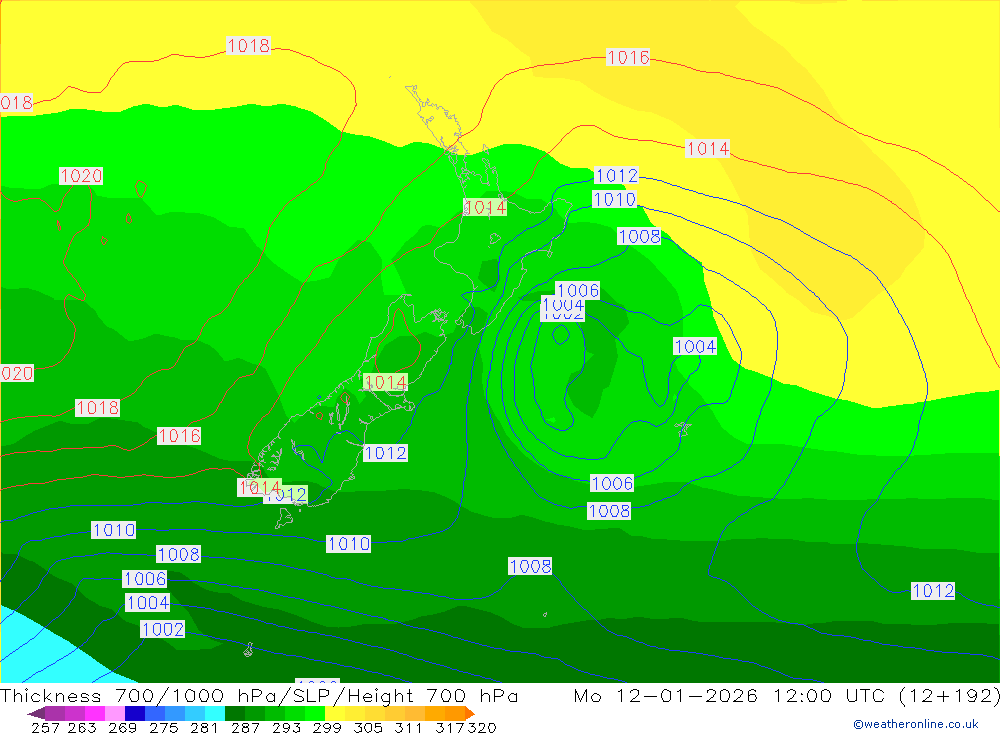Select the cyan legend swatch near 281
This screenshot has height=733, width=1000.
coord(215,713)
